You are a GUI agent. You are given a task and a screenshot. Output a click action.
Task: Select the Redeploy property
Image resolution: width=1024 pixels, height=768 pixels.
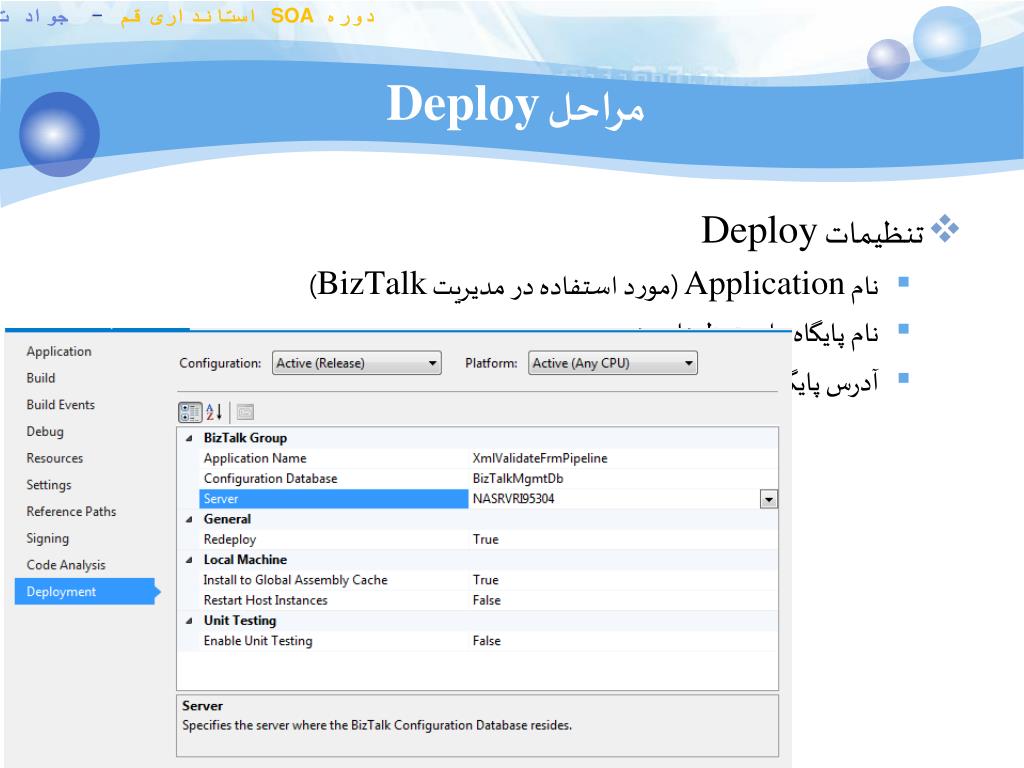pos(333,539)
